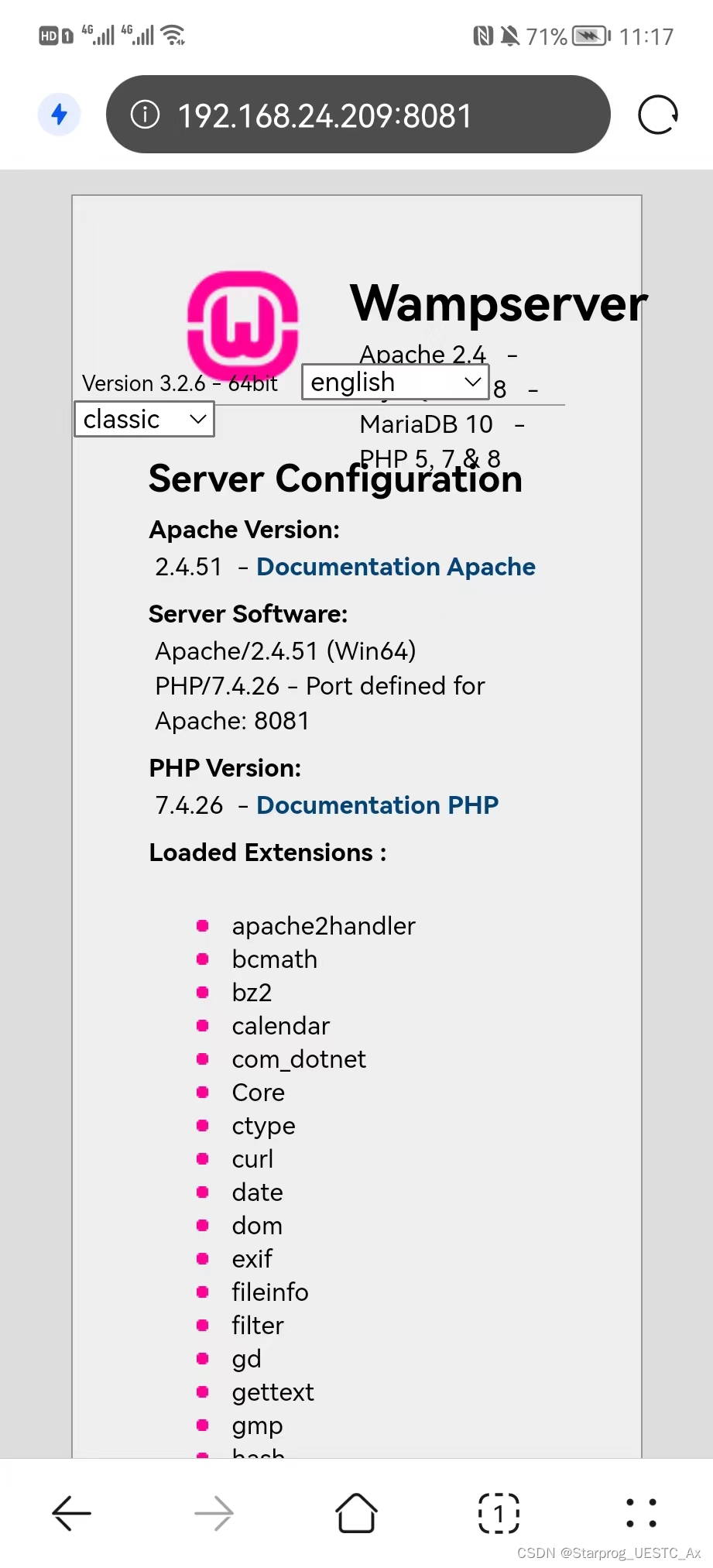Tap the 11:17 clock in status bar
The image size is (713, 1568).
(646, 36)
